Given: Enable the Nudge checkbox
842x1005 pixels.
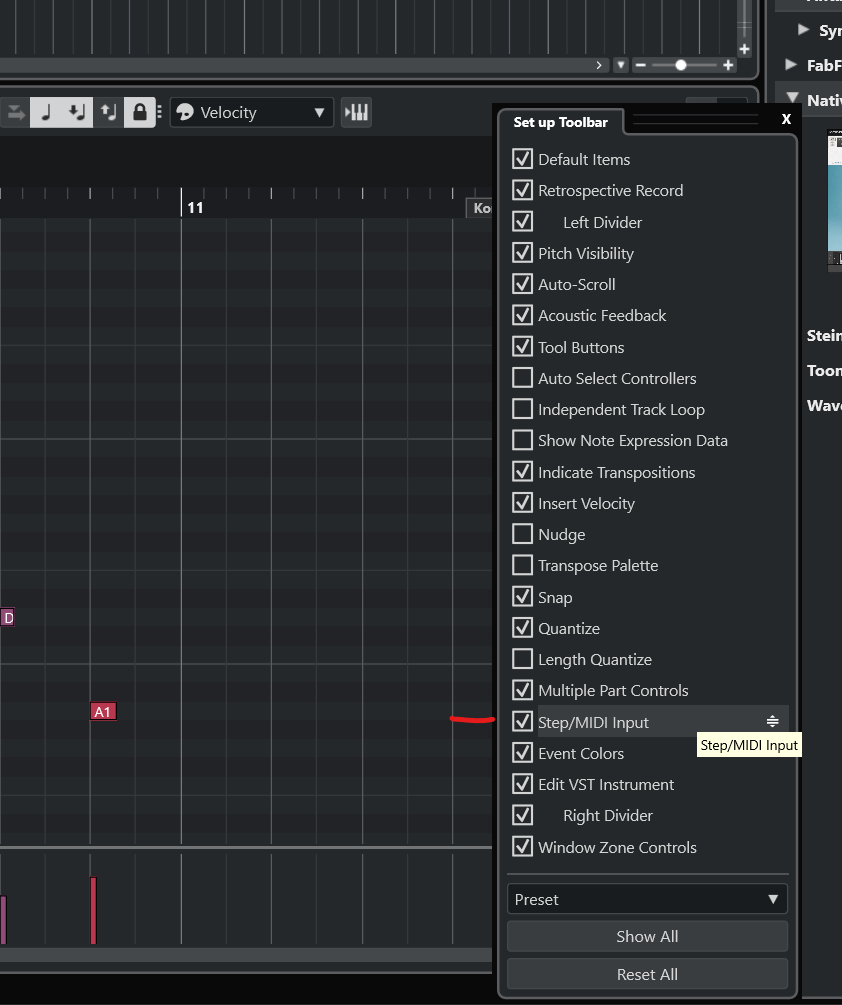Looking at the screenshot, I should (522, 534).
